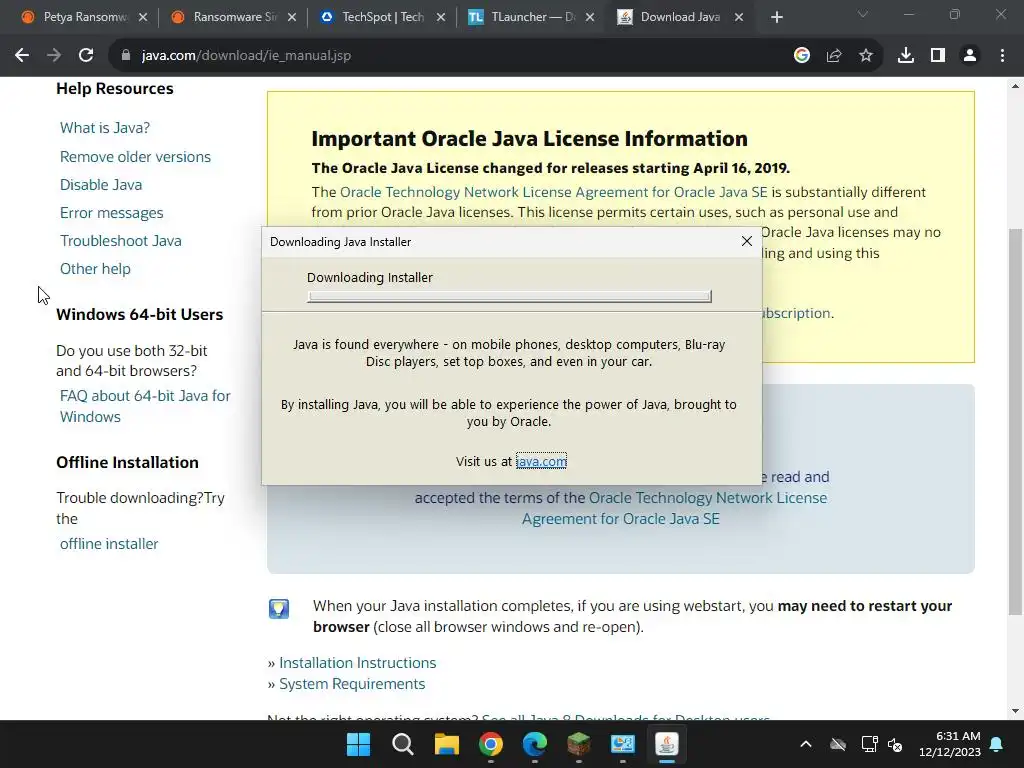
Task: Open Windows Start menu
Action: [359, 744]
